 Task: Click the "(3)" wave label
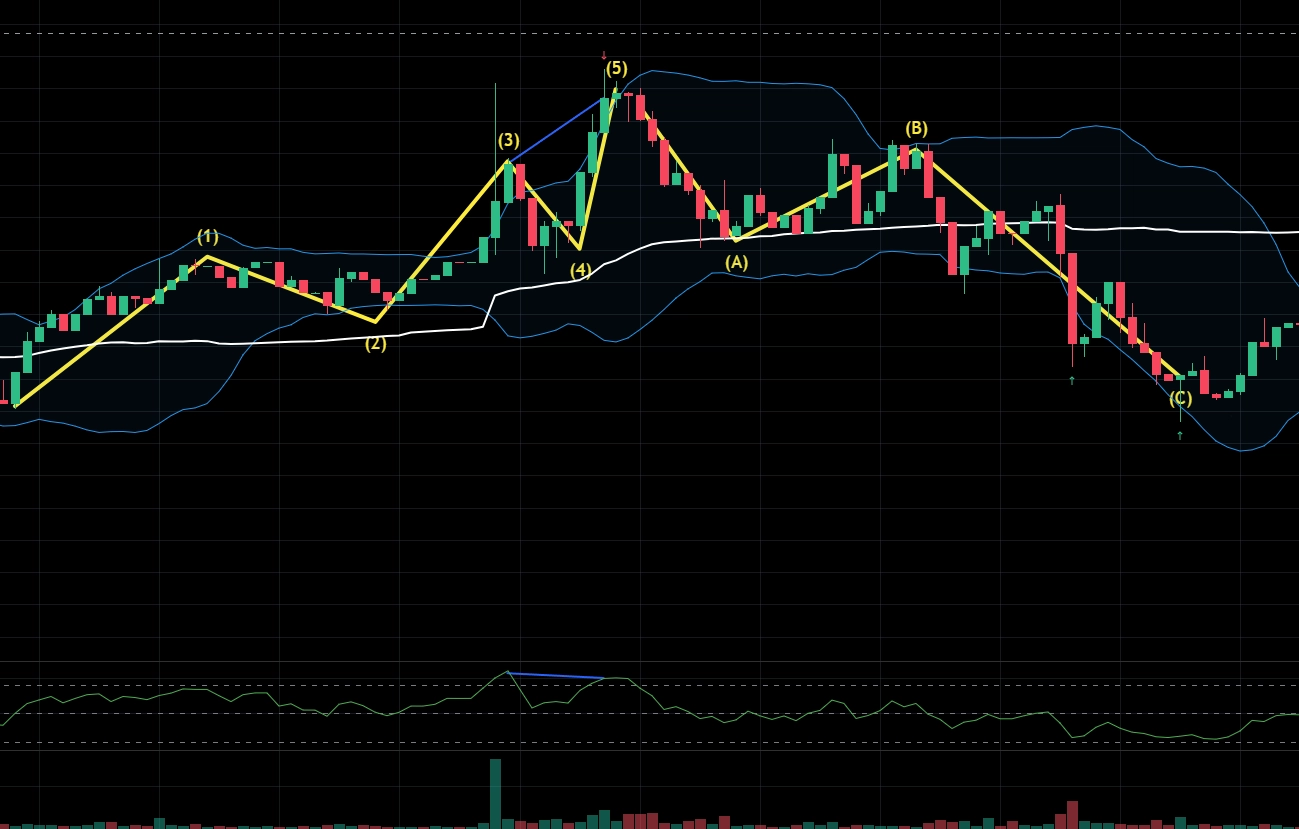508,141
